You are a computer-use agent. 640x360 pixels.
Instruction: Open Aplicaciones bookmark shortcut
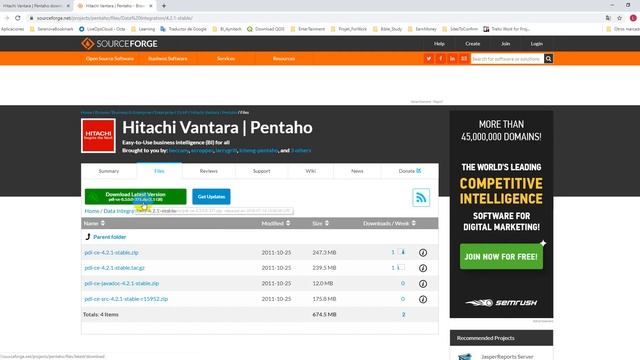(12, 29)
